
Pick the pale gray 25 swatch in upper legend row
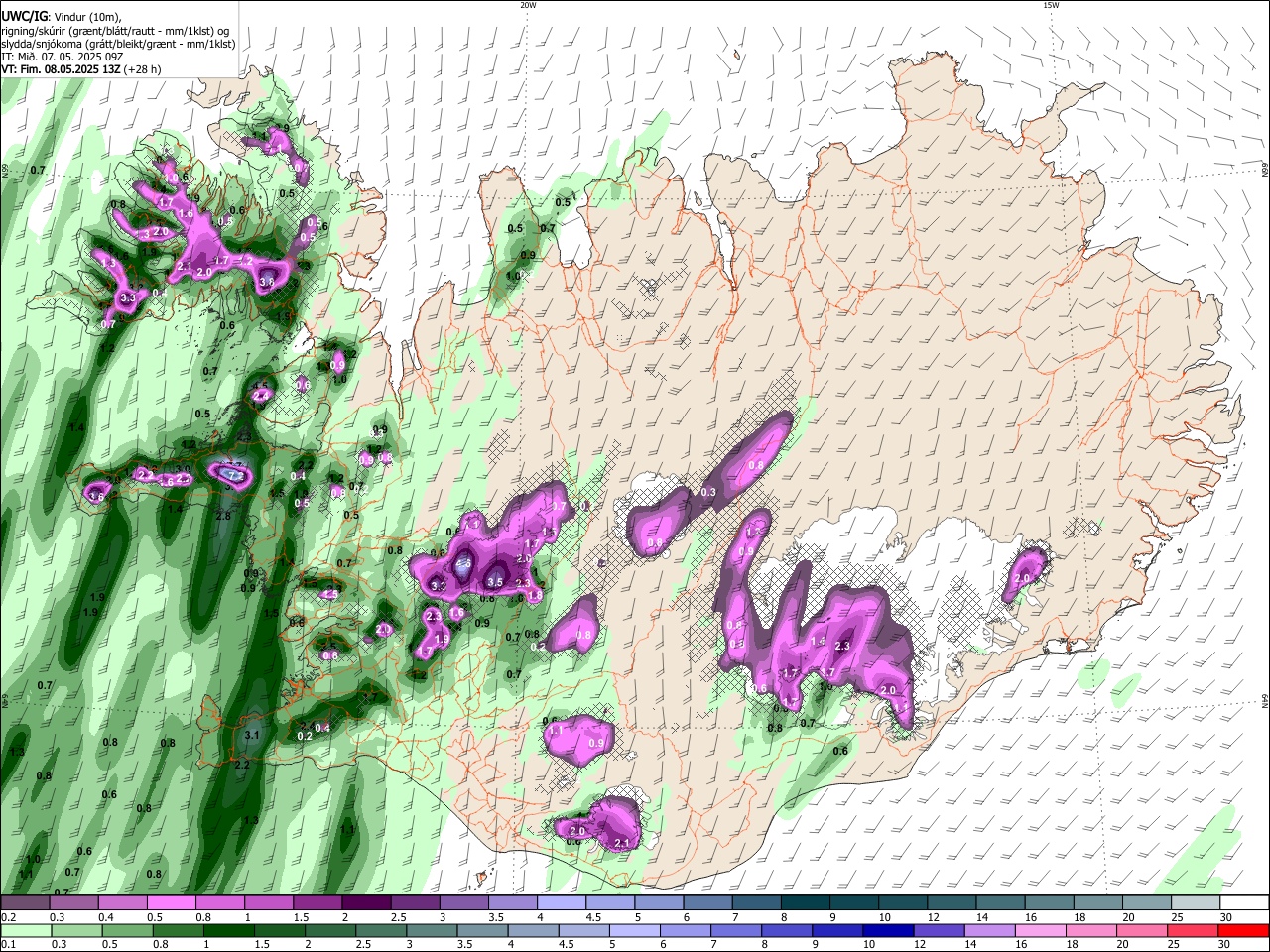click(x=1195, y=903)
